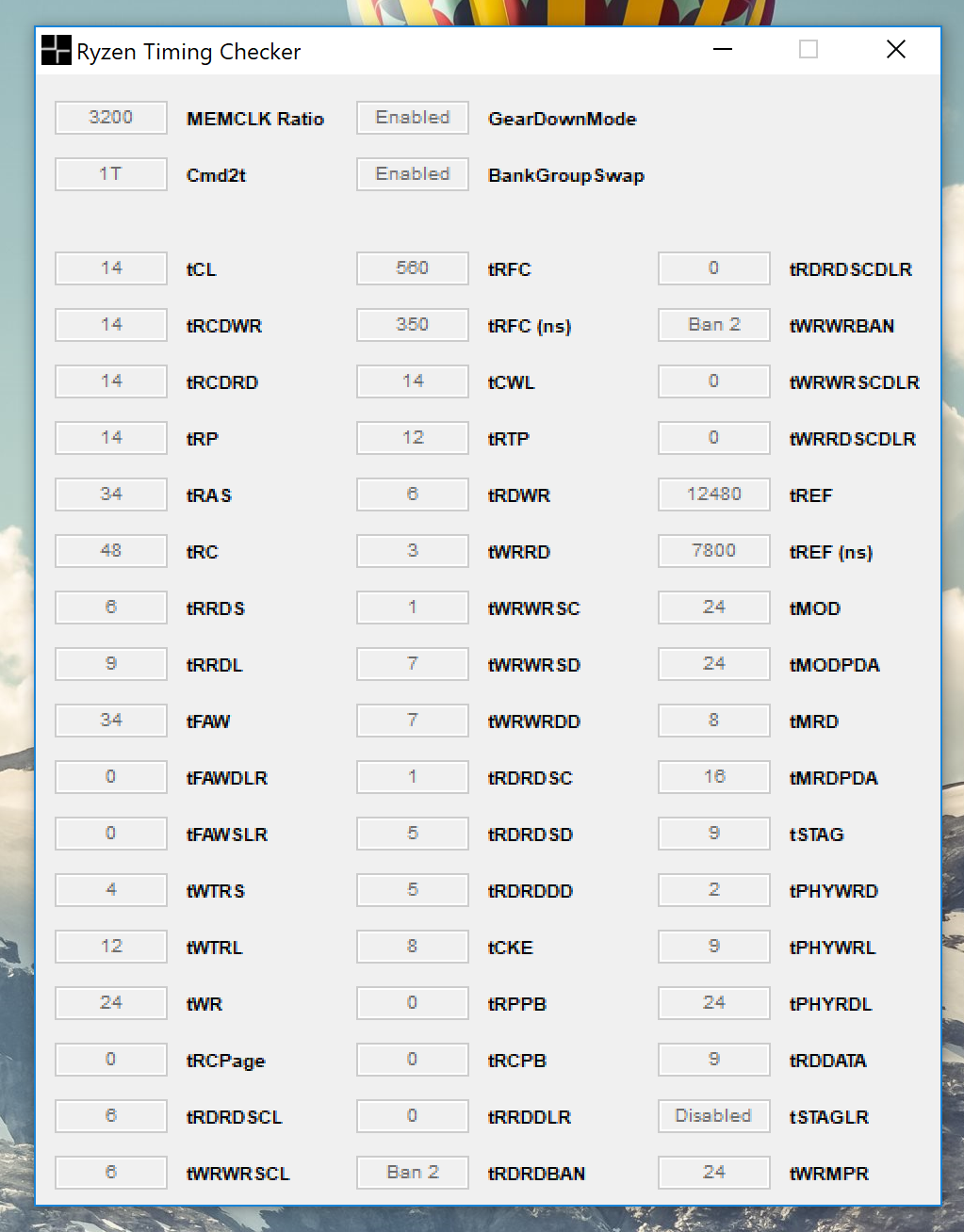Viewport: 964px width, 1232px height.
Task: Click the GearDownMode Enabled field
Action: 413,118
